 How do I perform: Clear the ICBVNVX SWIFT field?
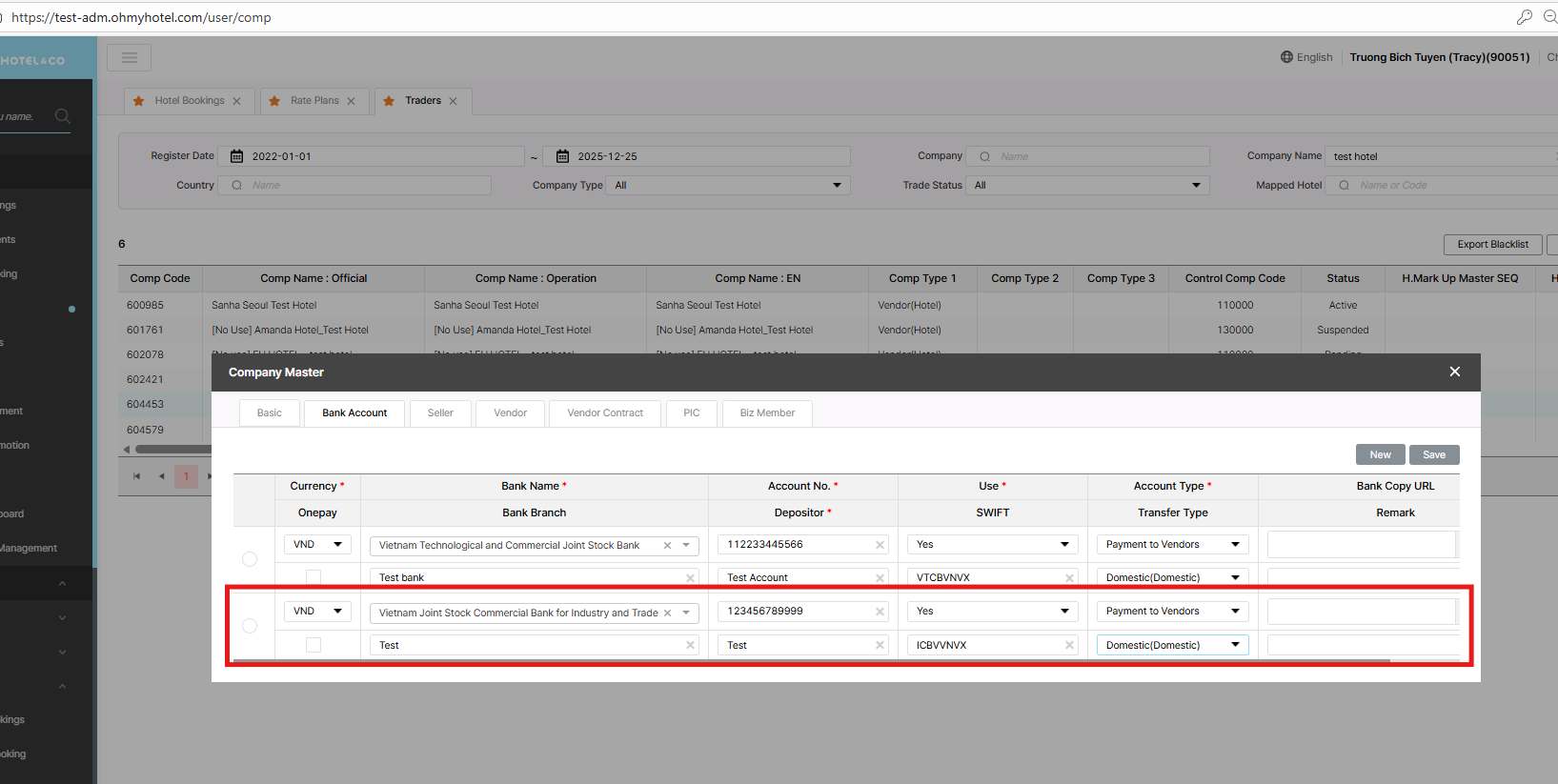[1069, 646]
